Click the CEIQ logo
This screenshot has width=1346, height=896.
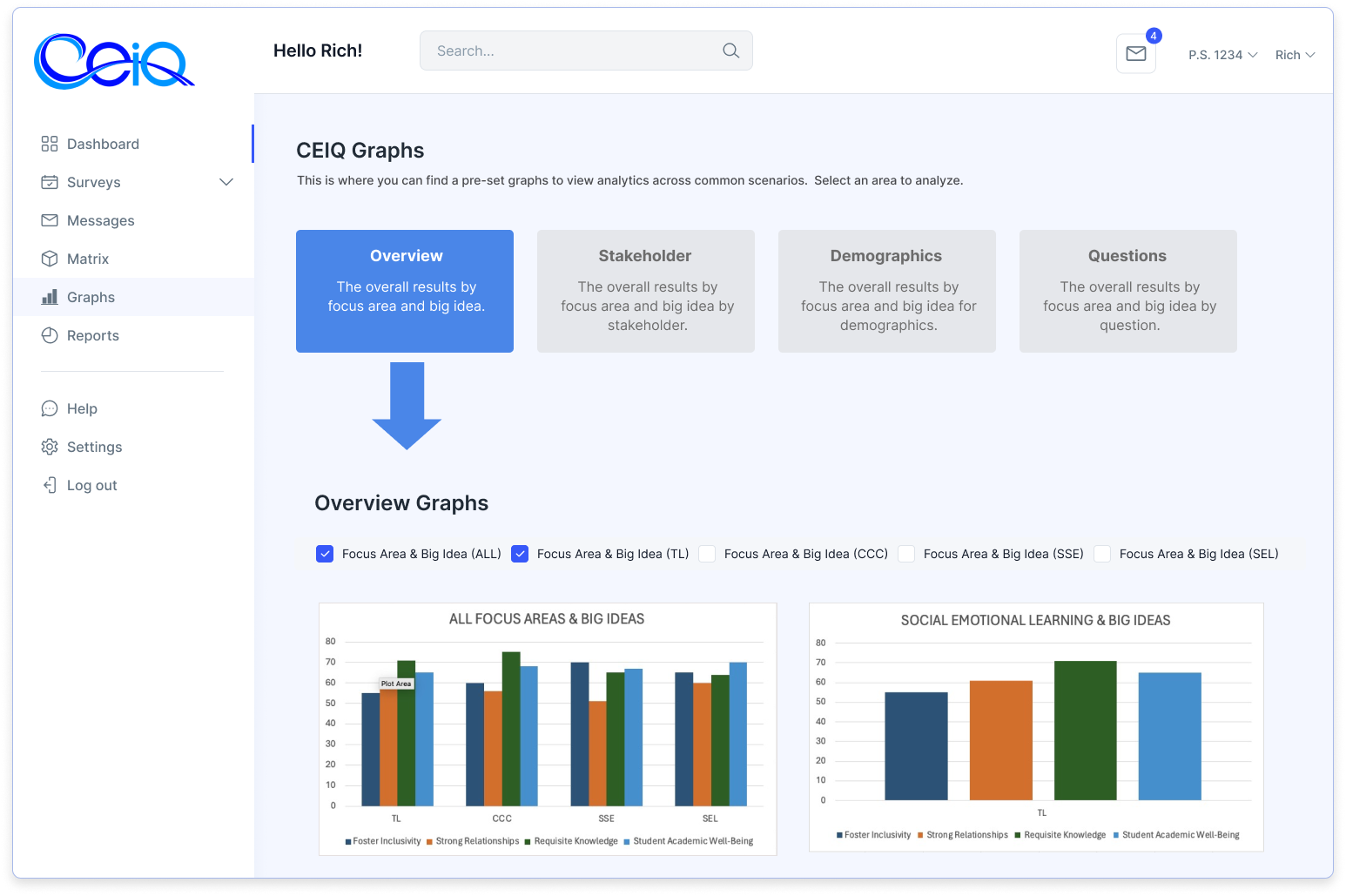pos(113,62)
